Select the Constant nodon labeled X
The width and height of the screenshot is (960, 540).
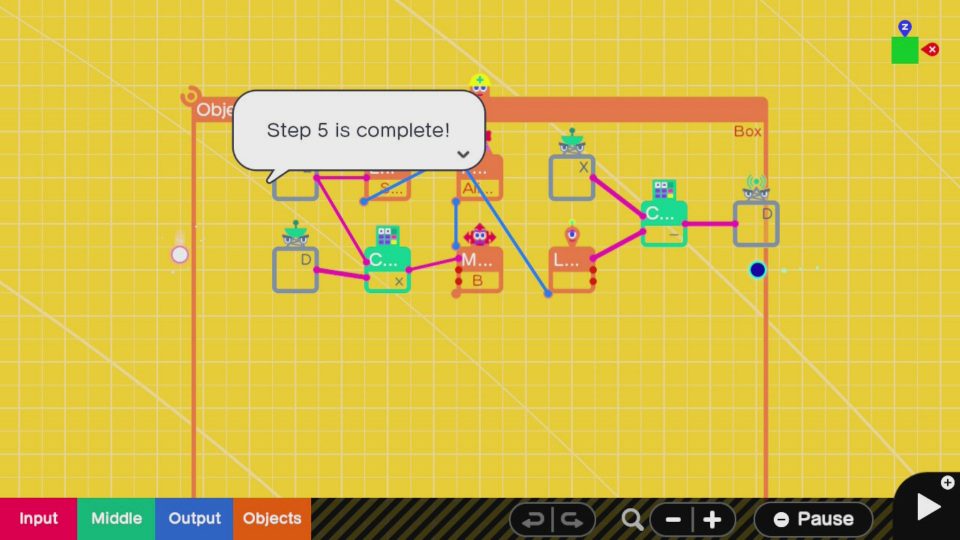pos(572,177)
